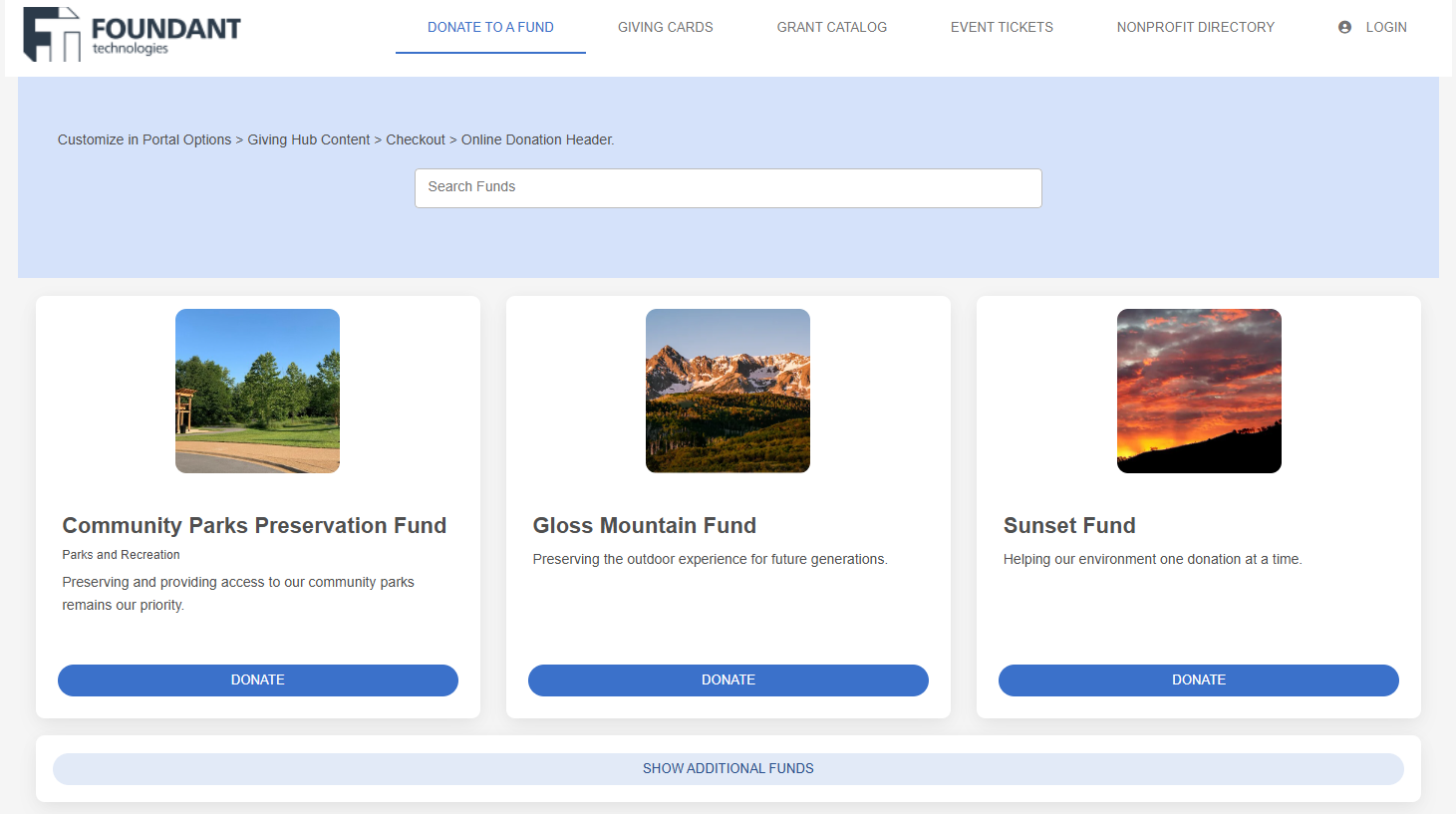1456x814 pixels.
Task: Open the Community Parks park photo thumbnail
Action: (258, 391)
